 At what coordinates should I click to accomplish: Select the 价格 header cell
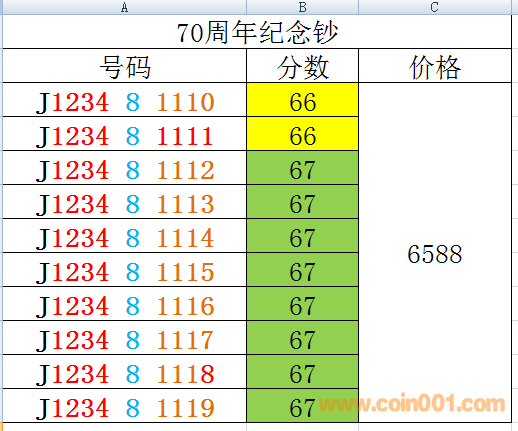coord(435,66)
